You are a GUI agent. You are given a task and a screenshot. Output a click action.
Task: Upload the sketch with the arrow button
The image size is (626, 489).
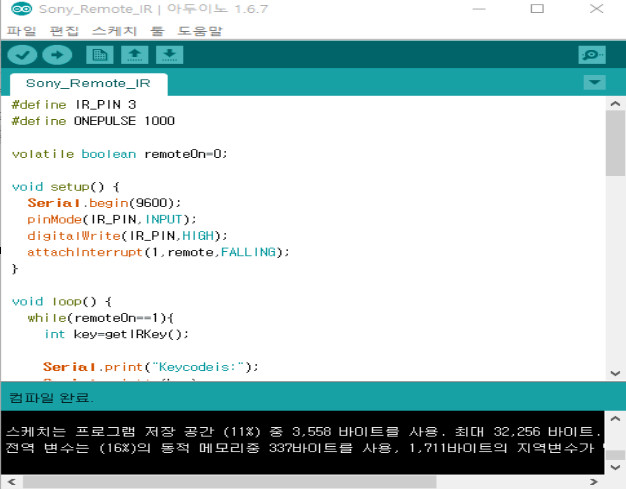click(x=57, y=55)
